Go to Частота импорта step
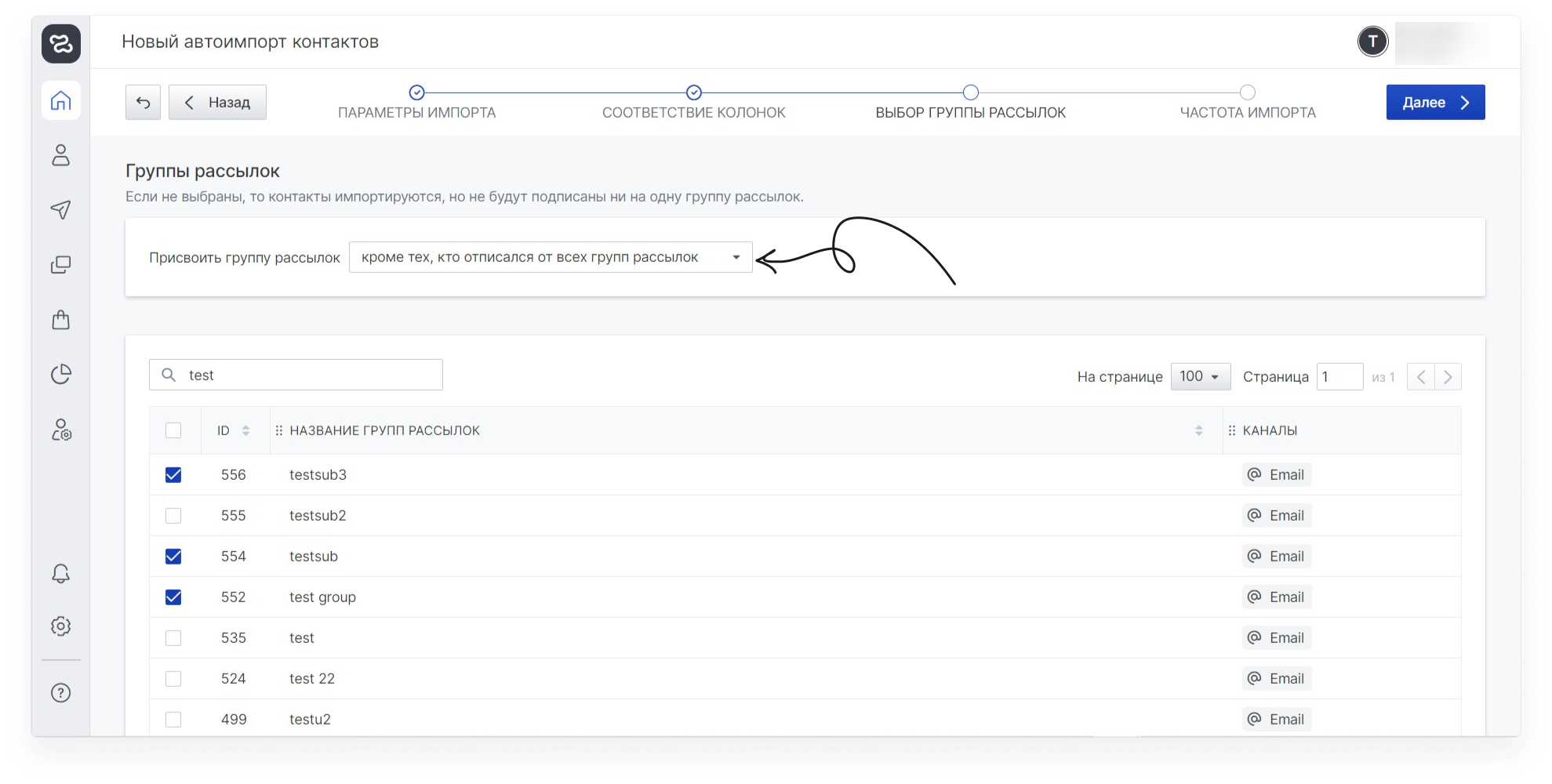 coord(1248,103)
